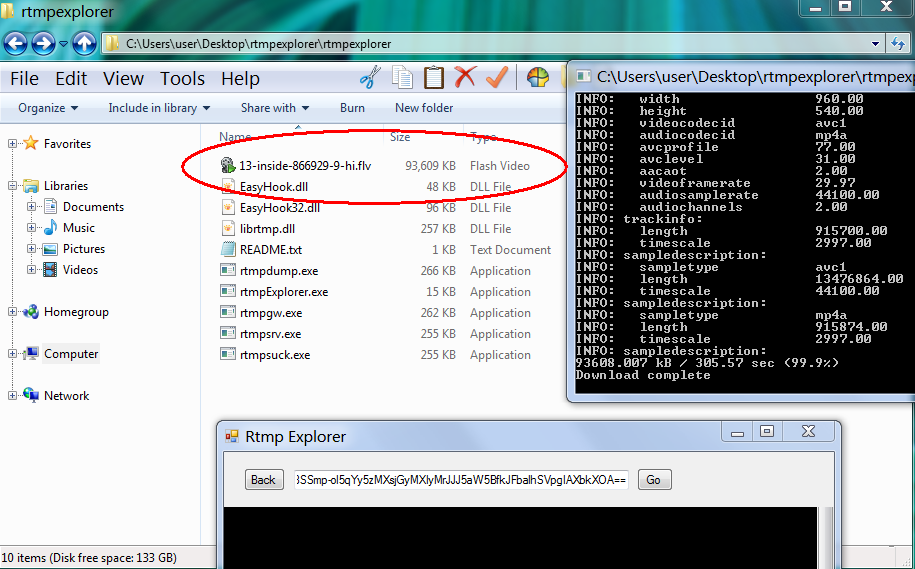Click the Forward navigation arrow in explorer
Viewport: 915px width, 569px height.
pyautogui.click(x=43, y=43)
